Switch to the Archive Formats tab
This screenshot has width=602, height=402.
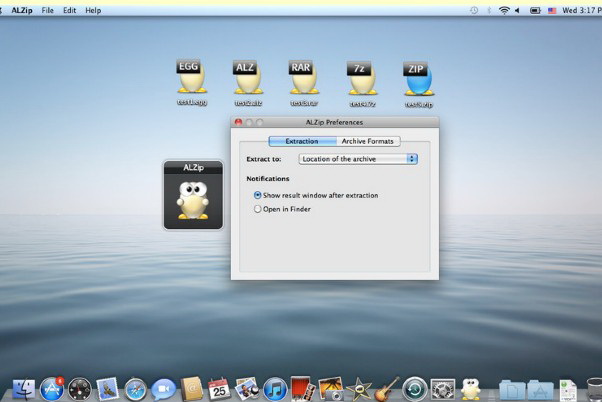pyautogui.click(x=369, y=141)
